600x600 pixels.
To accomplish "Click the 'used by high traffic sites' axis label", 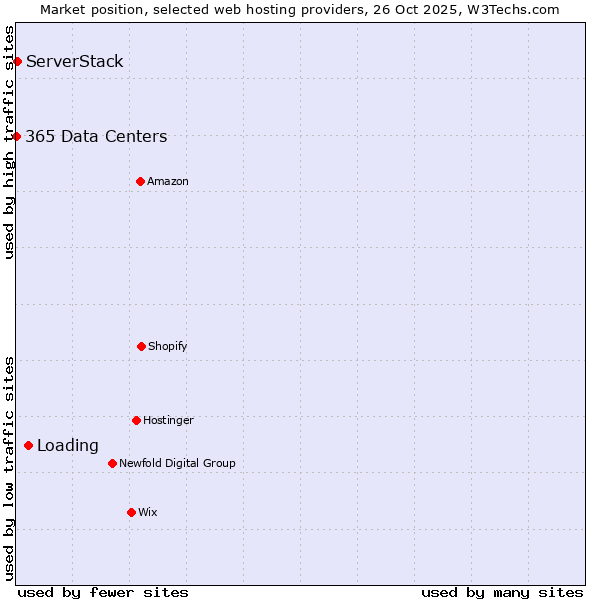I will (9, 142).
